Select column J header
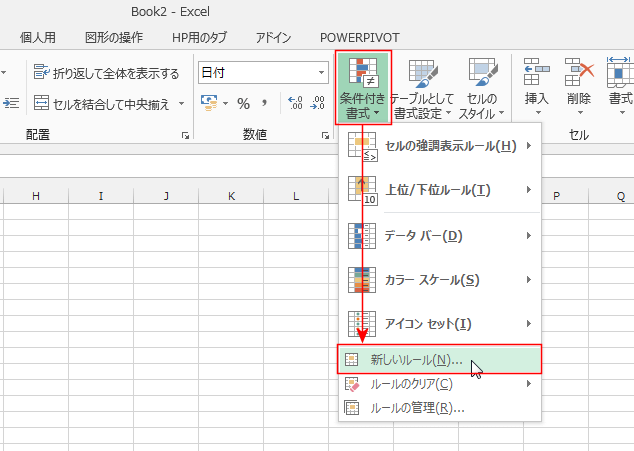This screenshot has width=634, height=451. (166, 196)
